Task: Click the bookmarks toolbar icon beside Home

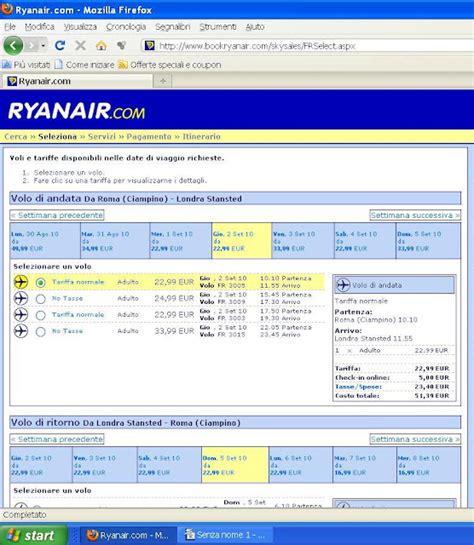Action: click(121, 46)
